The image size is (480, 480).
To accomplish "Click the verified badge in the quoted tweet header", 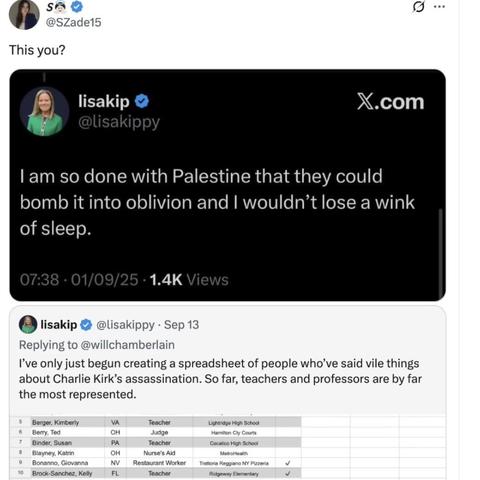I will pos(86,325).
